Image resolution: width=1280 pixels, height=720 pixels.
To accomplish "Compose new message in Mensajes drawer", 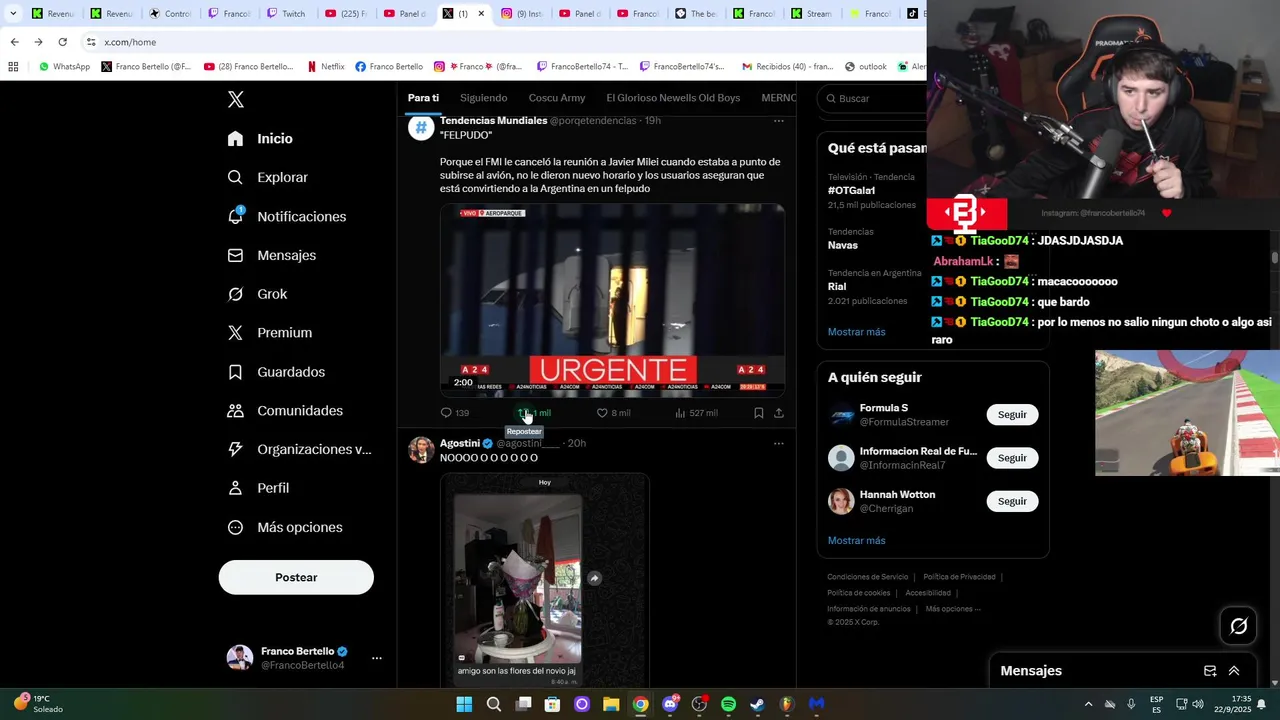I will [1210, 671].
